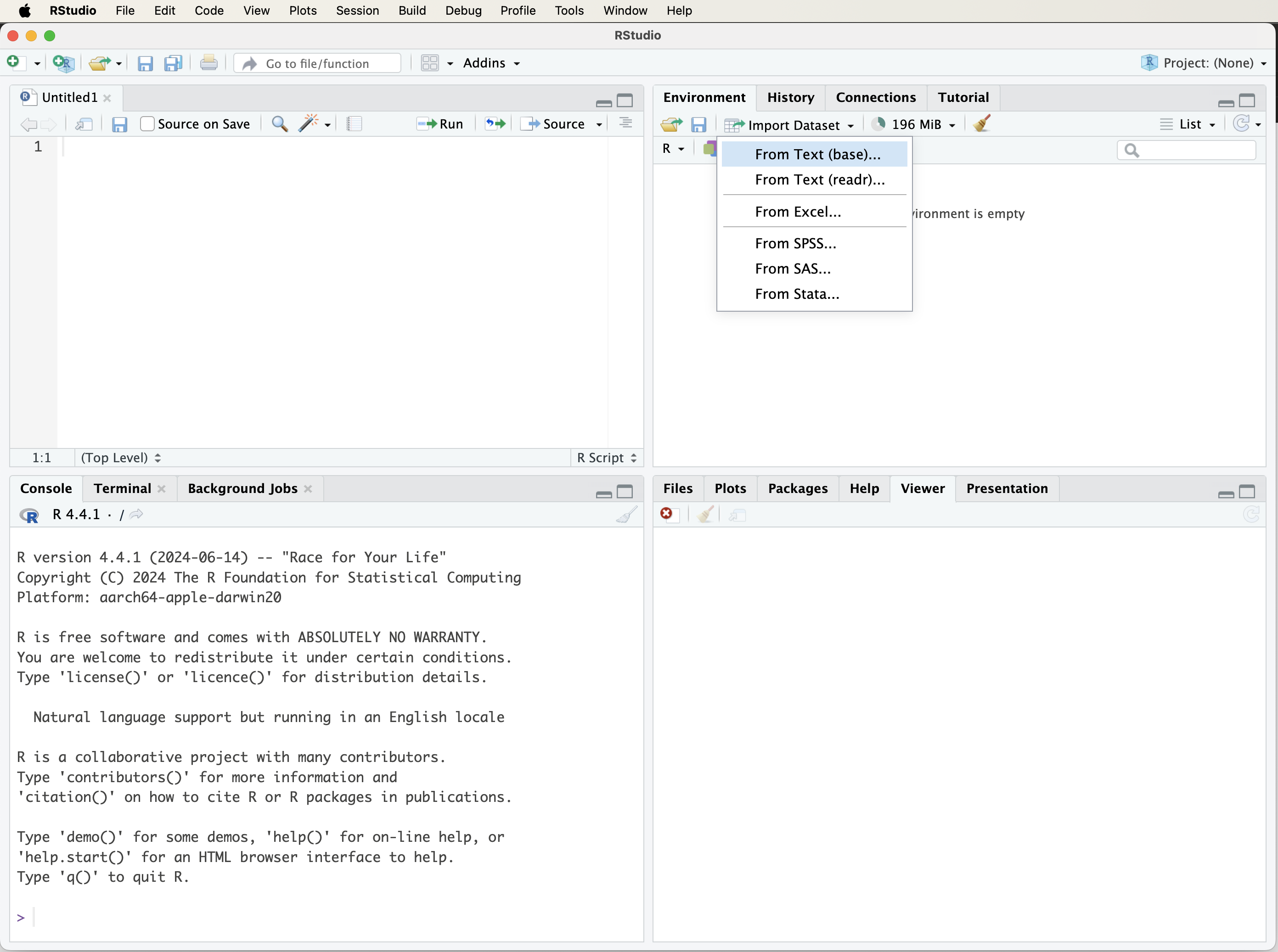Select From Excel in the import menu
Viewport: 1278px width, 952px height.
(x=799, y=212)
